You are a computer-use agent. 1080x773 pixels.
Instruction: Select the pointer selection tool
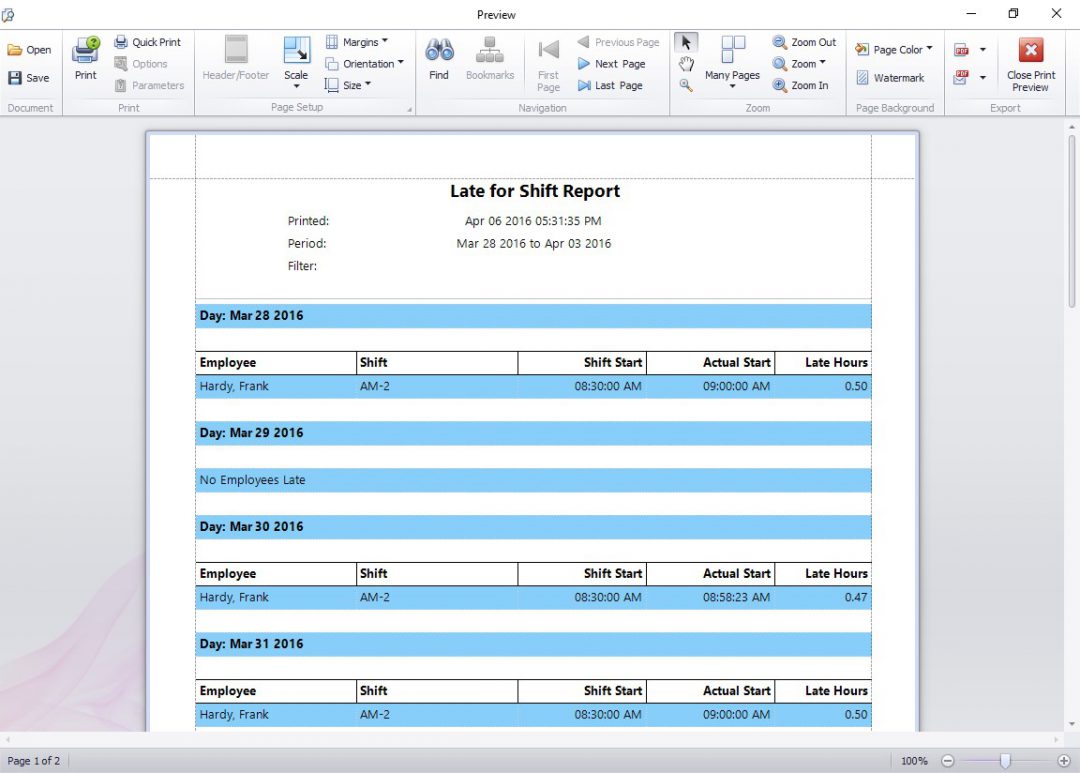(x=686, y=42)
